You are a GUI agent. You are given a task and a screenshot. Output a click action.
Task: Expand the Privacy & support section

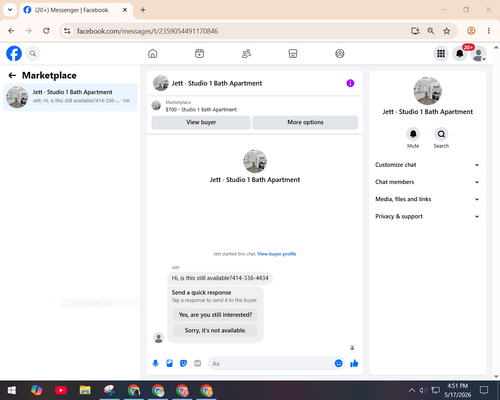pyautogui.click(x=427, y=217)
